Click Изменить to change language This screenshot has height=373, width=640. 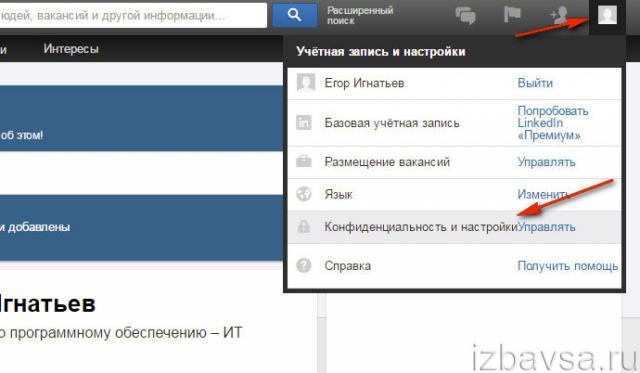[543, 194]
